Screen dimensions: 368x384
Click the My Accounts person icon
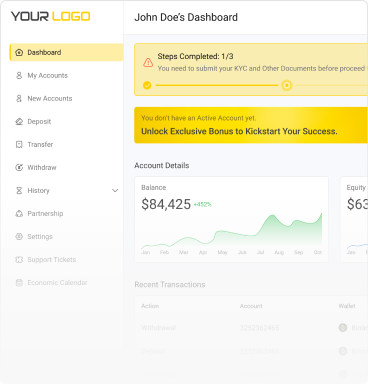click(x=19, y=75)
